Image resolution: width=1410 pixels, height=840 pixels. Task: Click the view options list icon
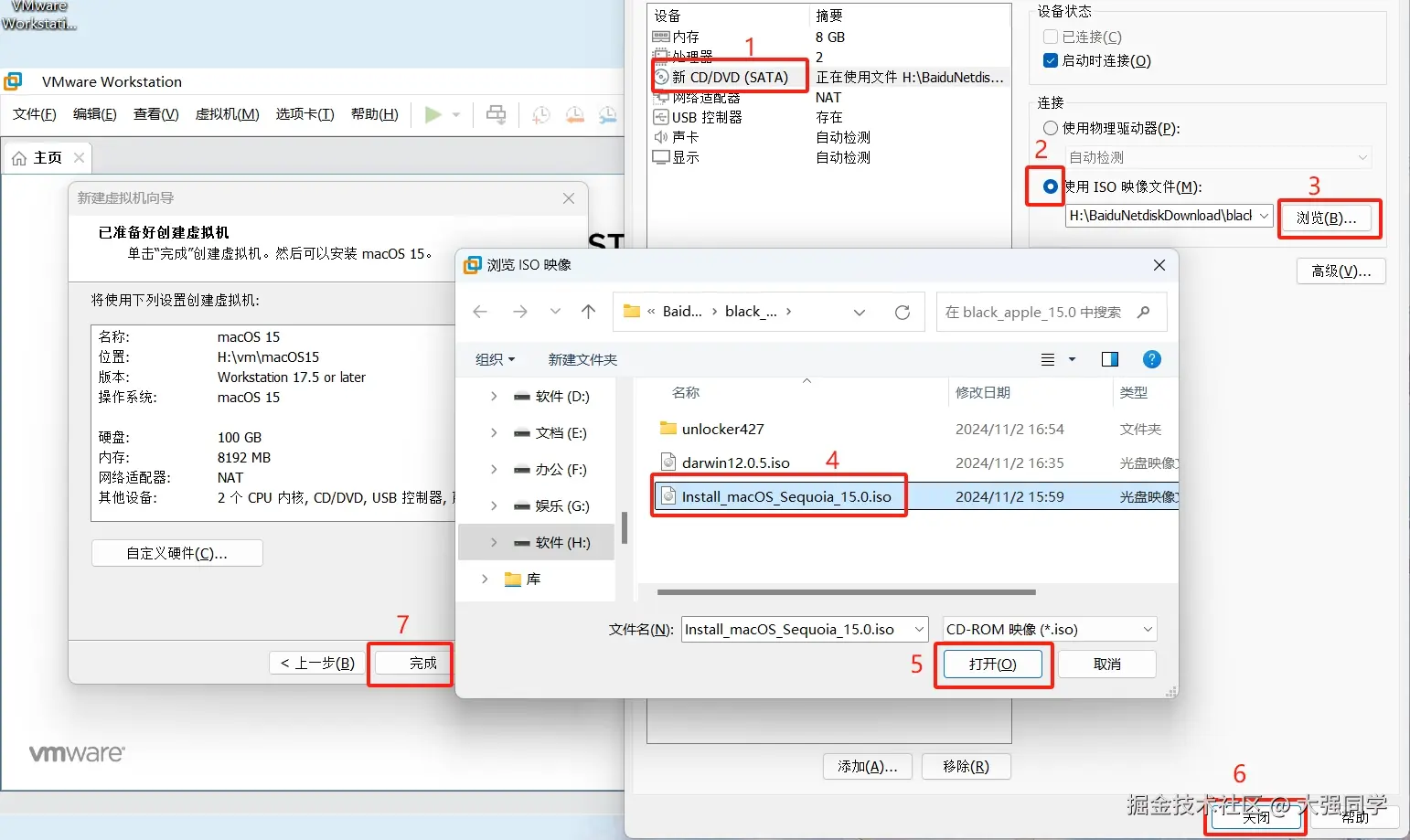(1048, 359)
